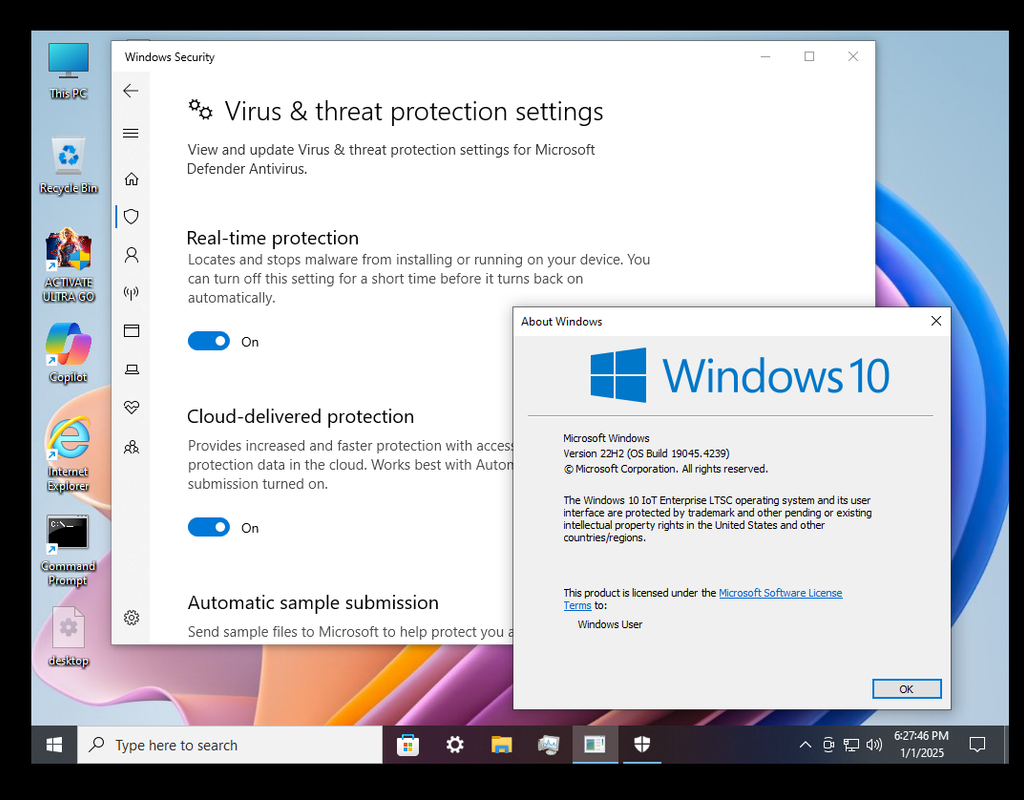Open the App & browser control window icon
The image size is (1024, 800).
131,330
